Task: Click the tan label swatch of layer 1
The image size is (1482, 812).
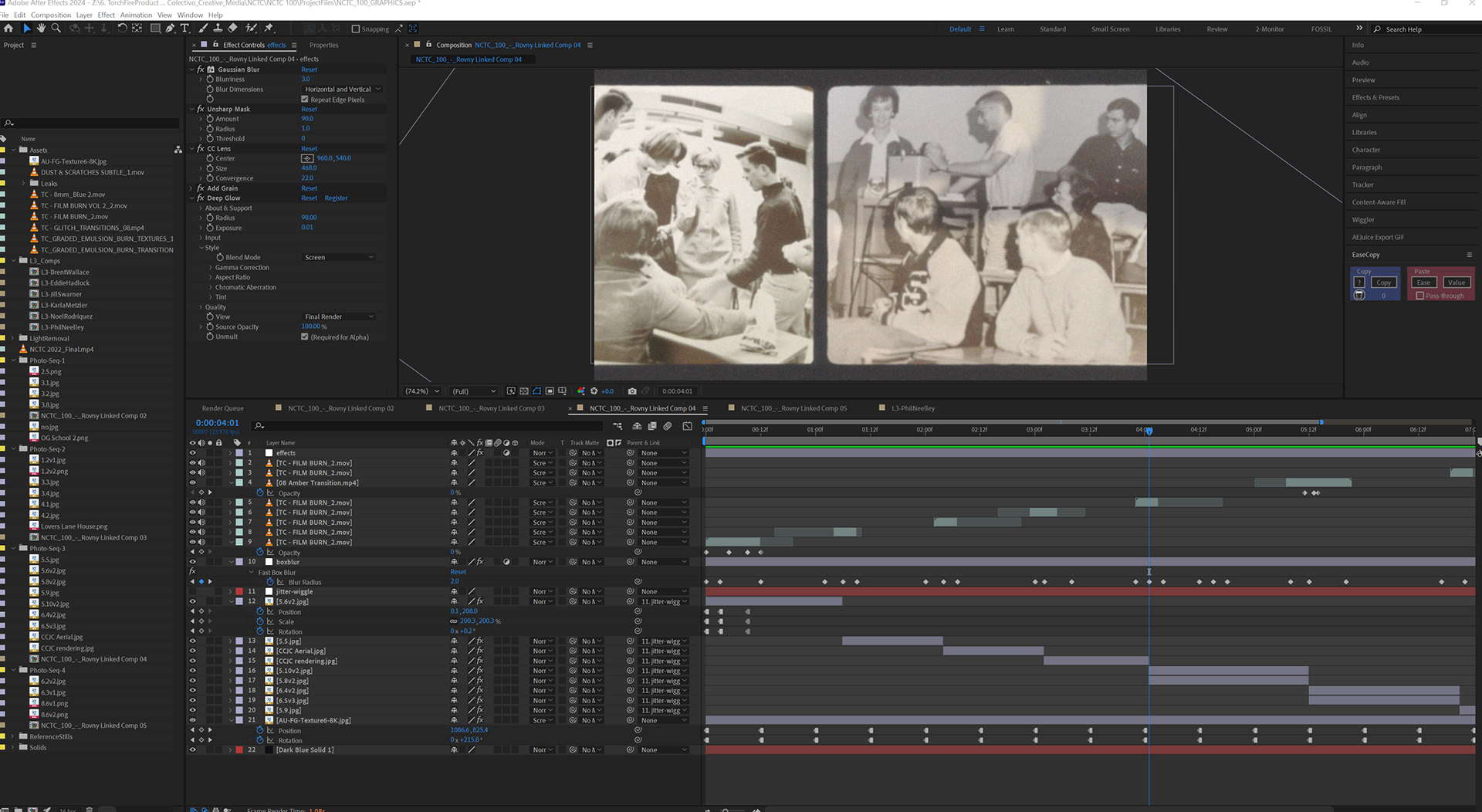Action: coord(239,453)
